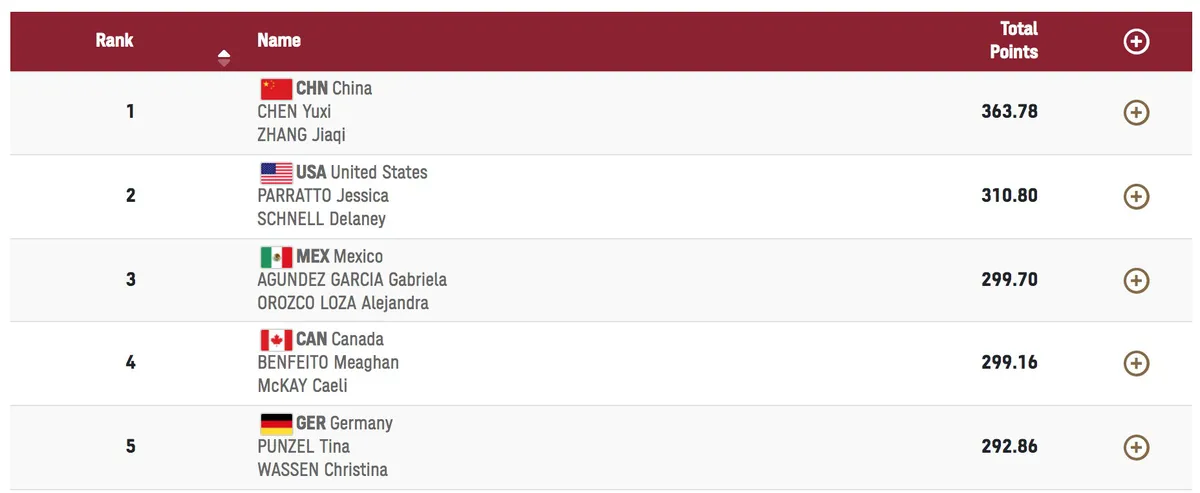The width and height of the screenshot is (1200, 493).
Task: Open athlete BENFEITO Meaghan
Action: 328,362
